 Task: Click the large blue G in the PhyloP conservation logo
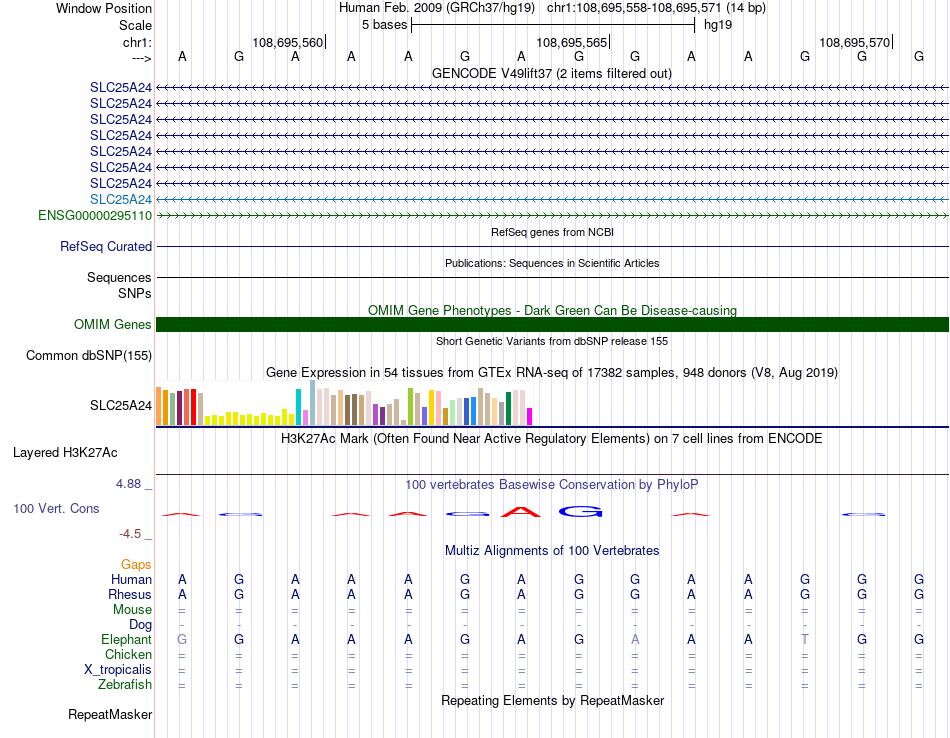580,512
